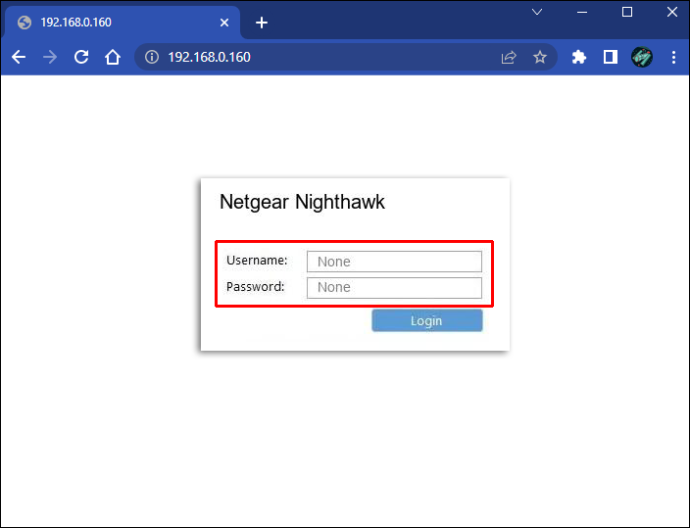Screen dimensions: 690x528
Task: Open a new tab
Action: pos(262,22)
